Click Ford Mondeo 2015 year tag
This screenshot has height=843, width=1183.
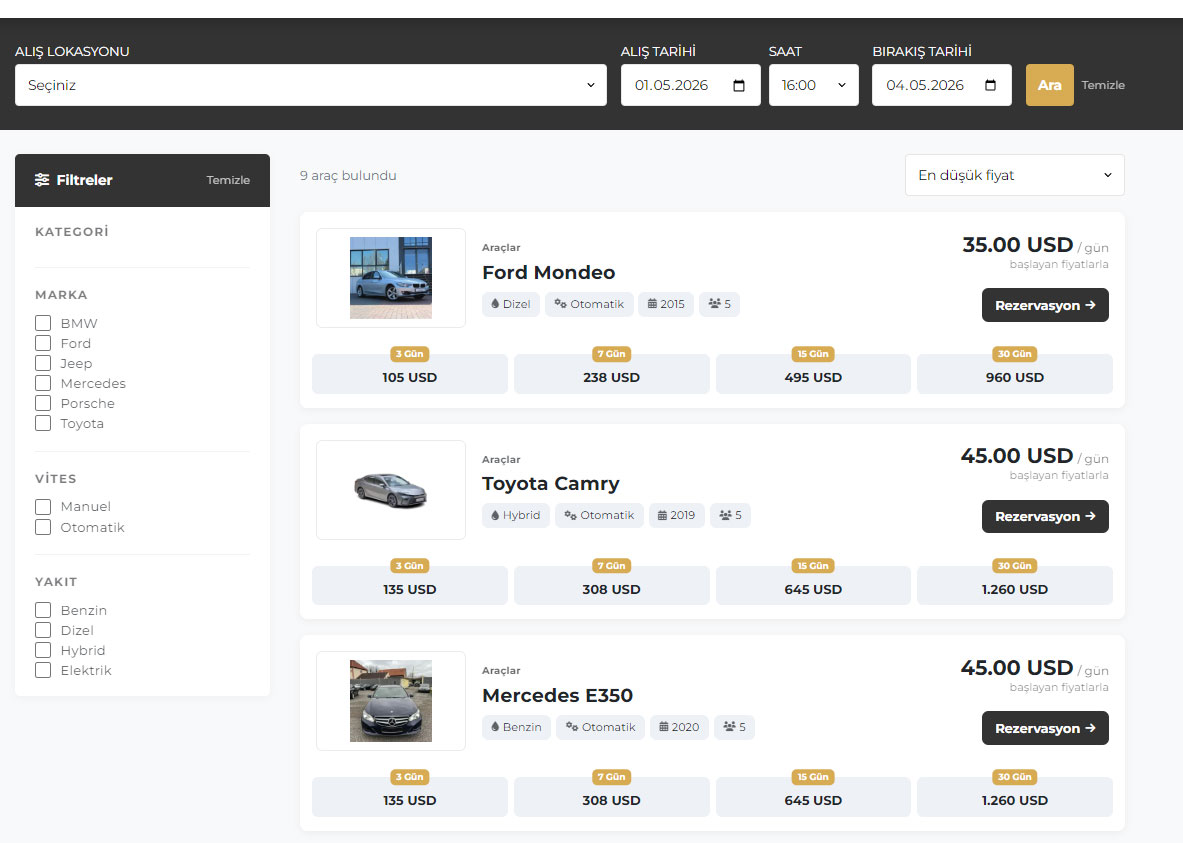665,304
